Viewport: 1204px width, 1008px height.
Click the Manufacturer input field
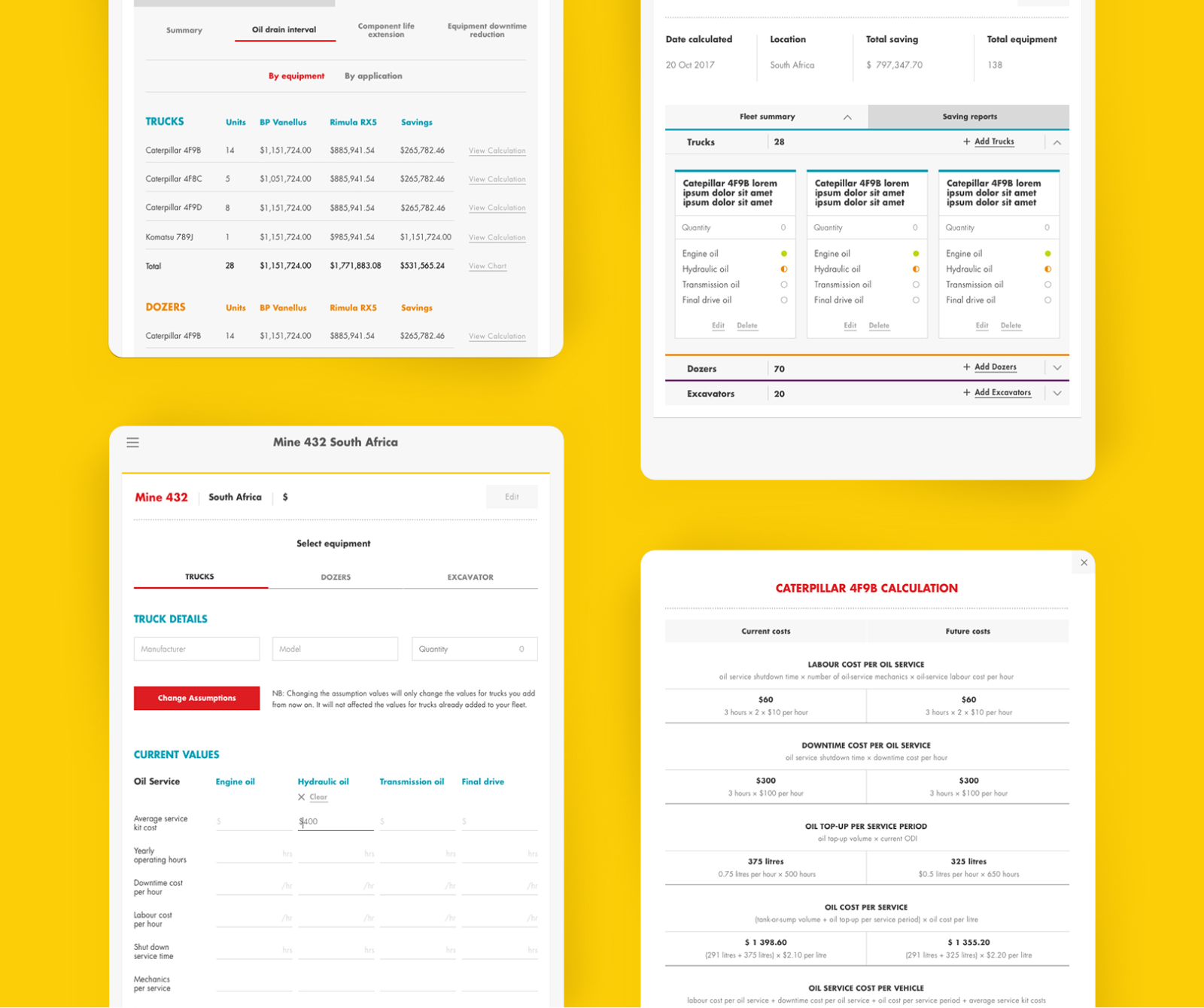click(x=196, y=649)
